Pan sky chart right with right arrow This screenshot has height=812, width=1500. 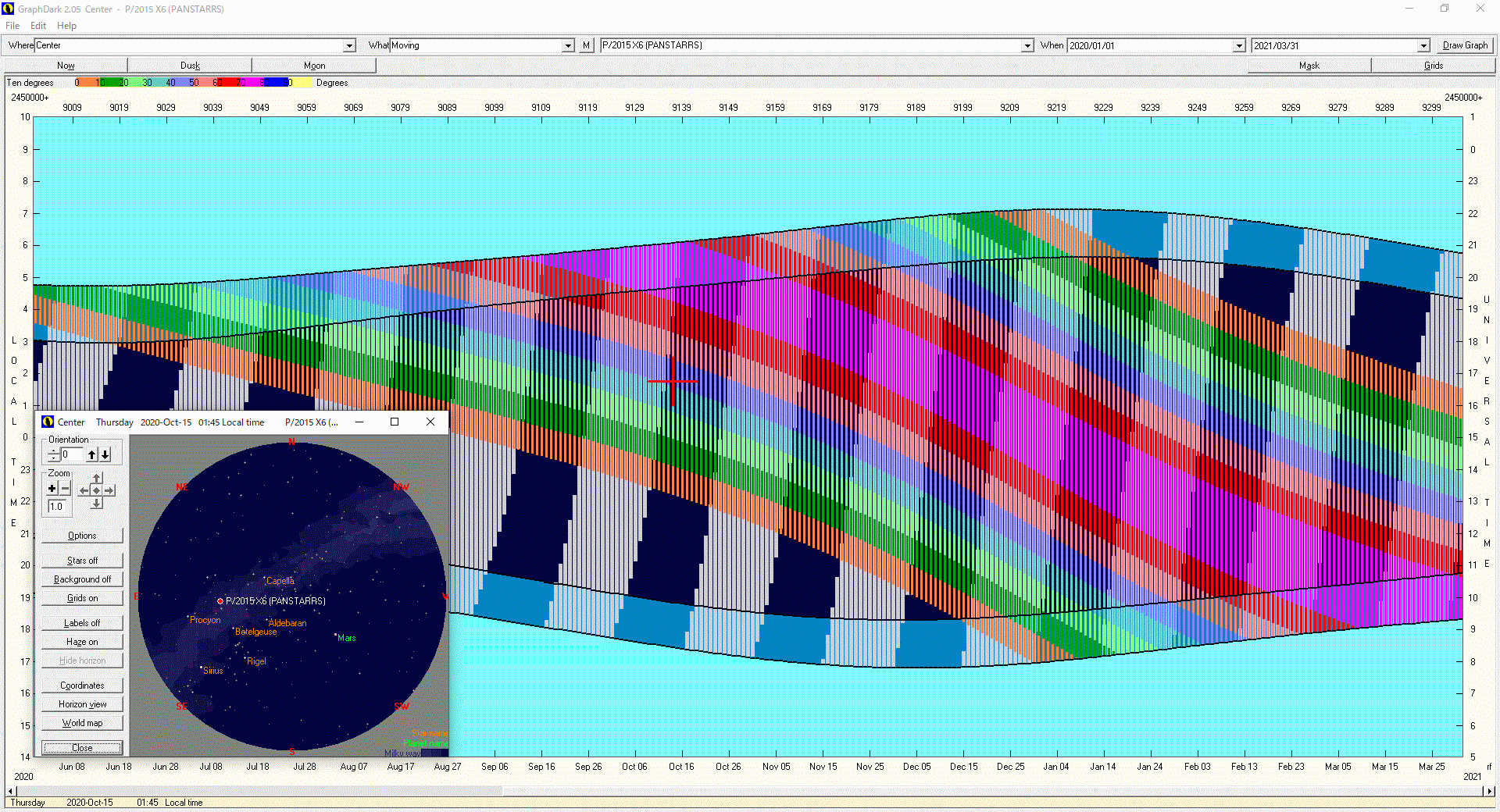click(x=109, y=490)
